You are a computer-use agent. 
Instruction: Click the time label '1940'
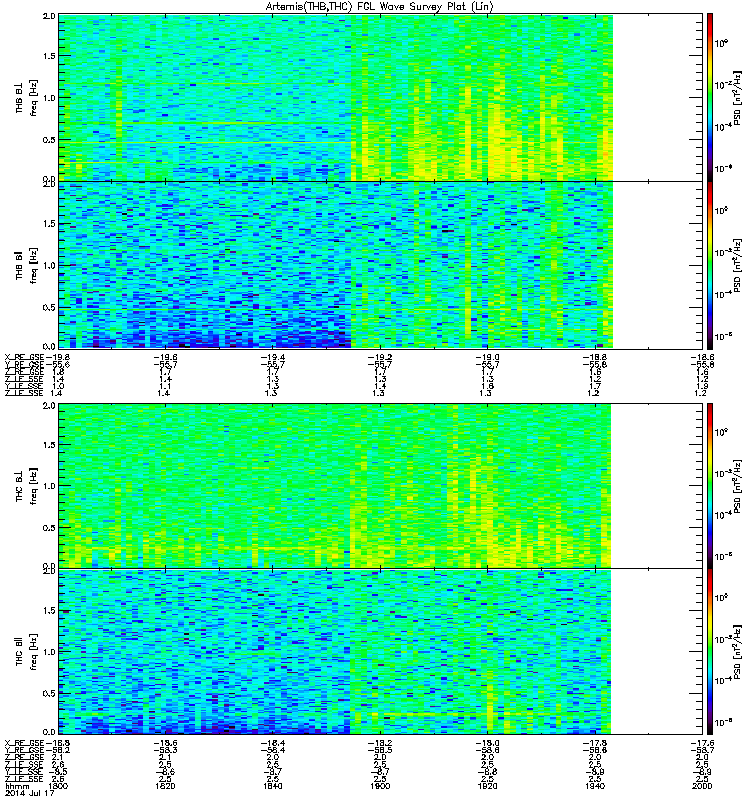[595, 786]
